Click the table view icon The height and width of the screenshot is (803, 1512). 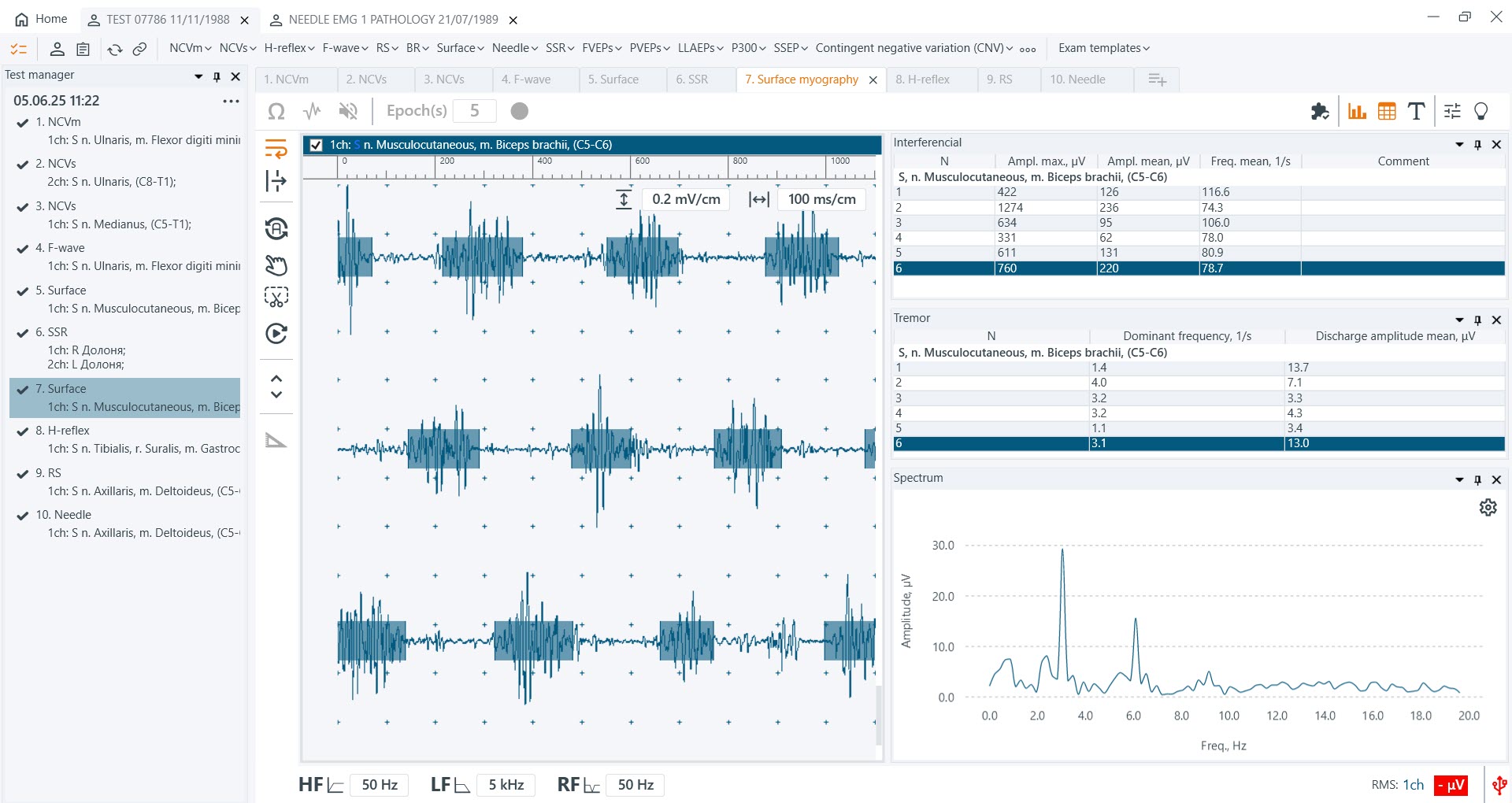coord(1387,112)
